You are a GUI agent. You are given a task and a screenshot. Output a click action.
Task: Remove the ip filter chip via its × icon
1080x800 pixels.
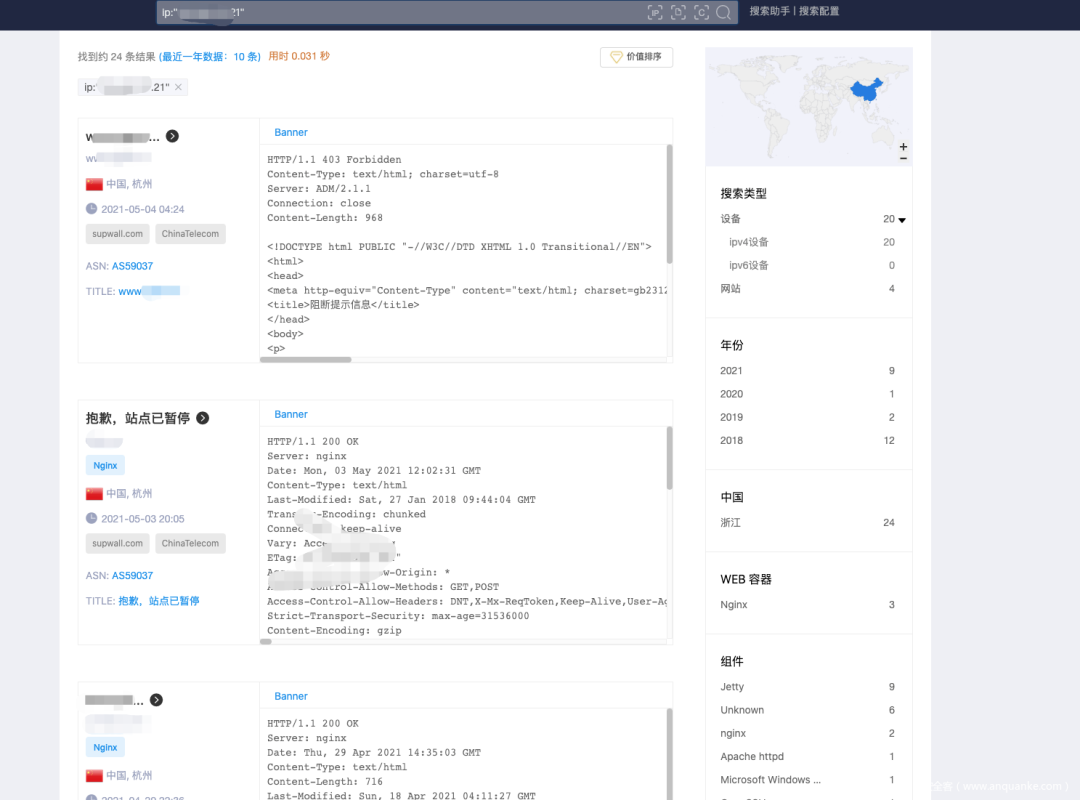[178, 87]
